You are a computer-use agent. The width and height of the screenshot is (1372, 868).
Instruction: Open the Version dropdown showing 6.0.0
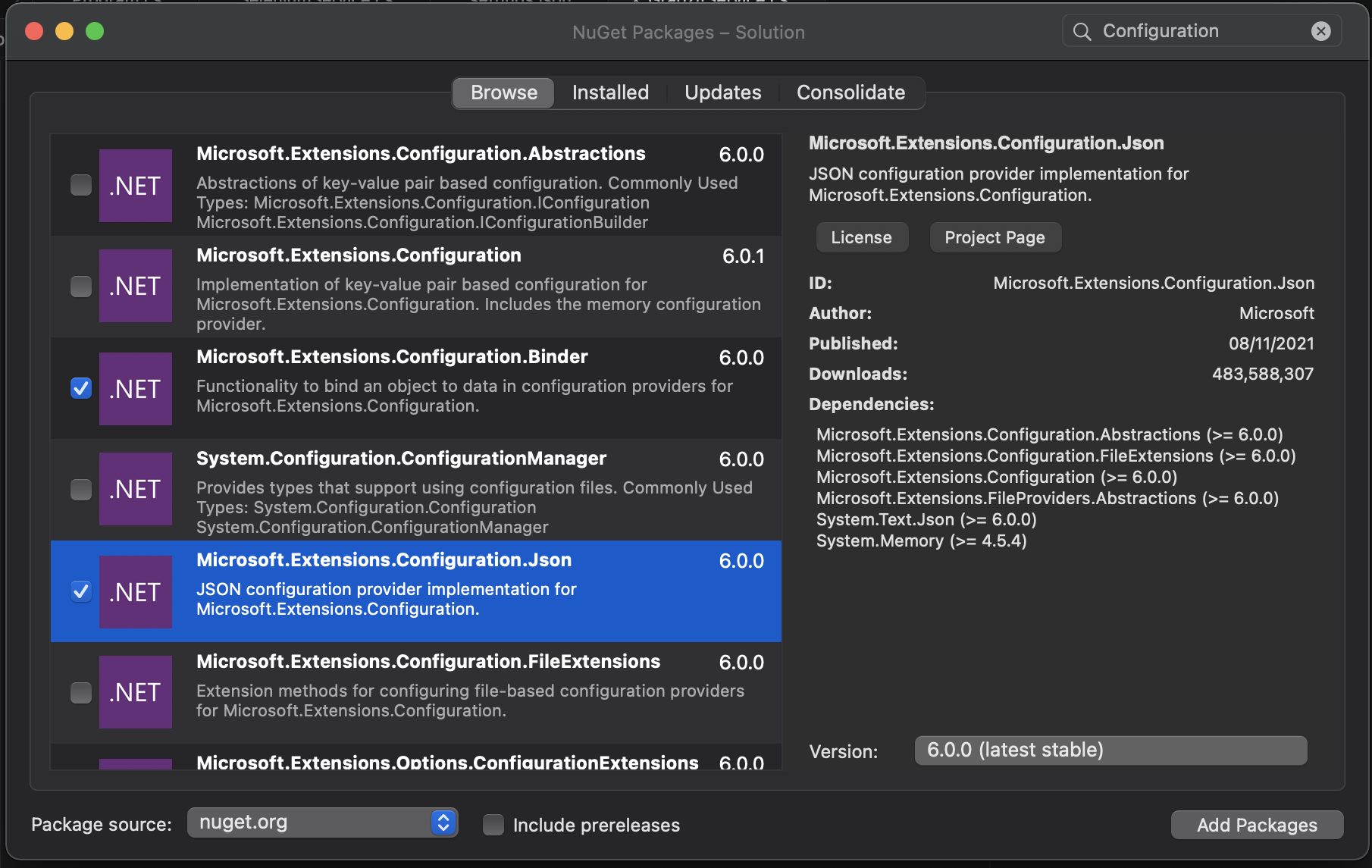pyautogui.click(x=1110, y=750)
